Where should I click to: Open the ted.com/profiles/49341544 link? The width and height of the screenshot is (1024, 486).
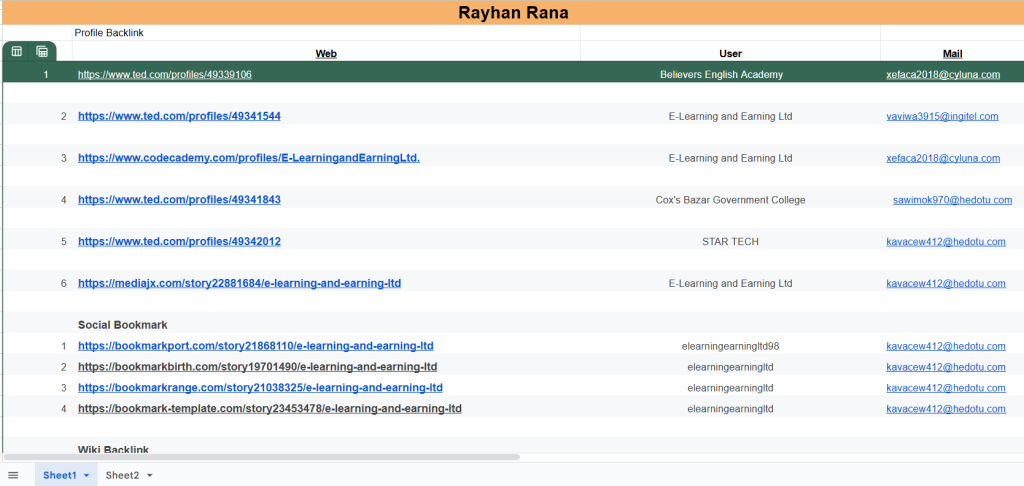click(180, 116)
